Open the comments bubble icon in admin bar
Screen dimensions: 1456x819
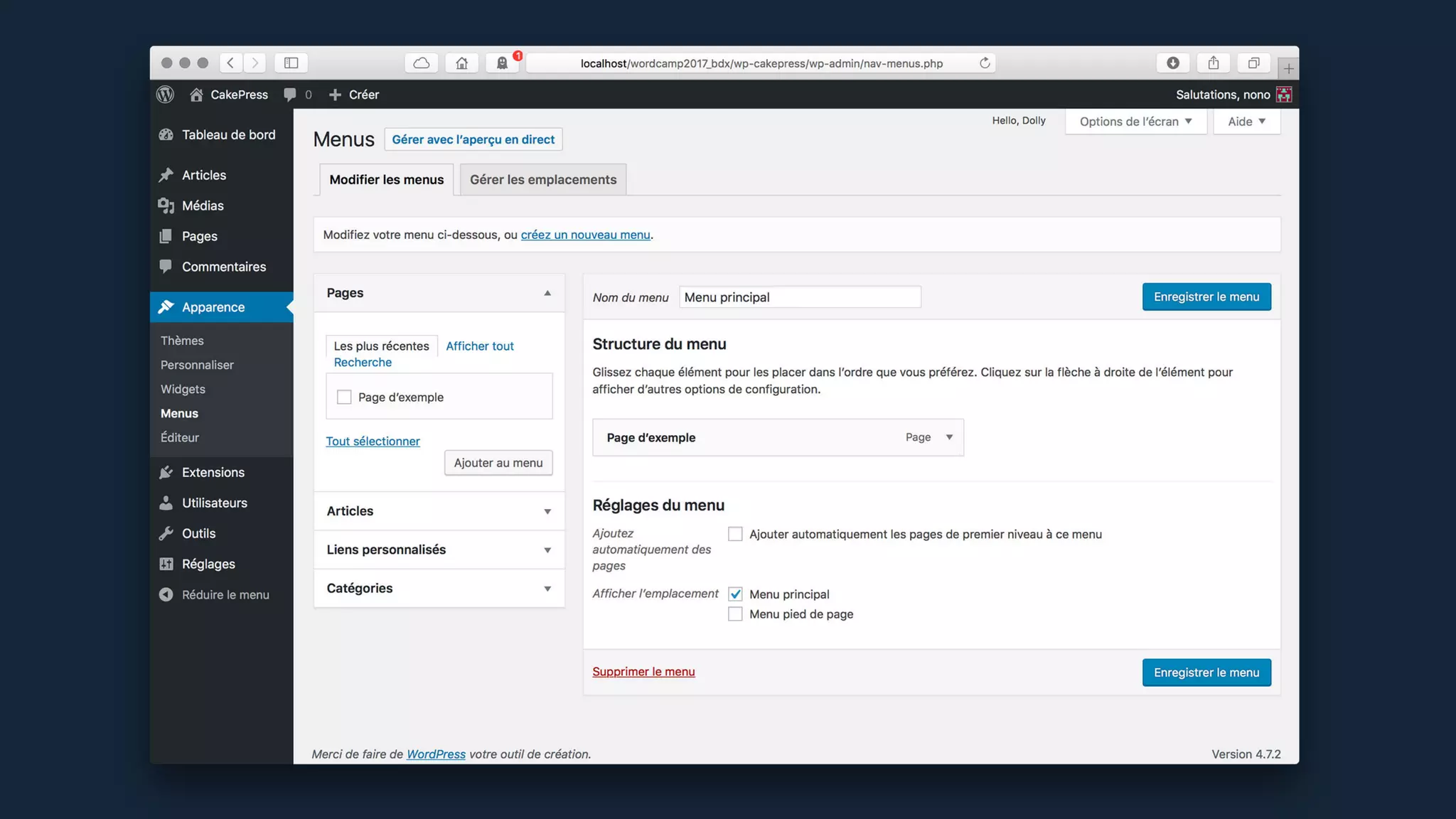pos(290,95)
